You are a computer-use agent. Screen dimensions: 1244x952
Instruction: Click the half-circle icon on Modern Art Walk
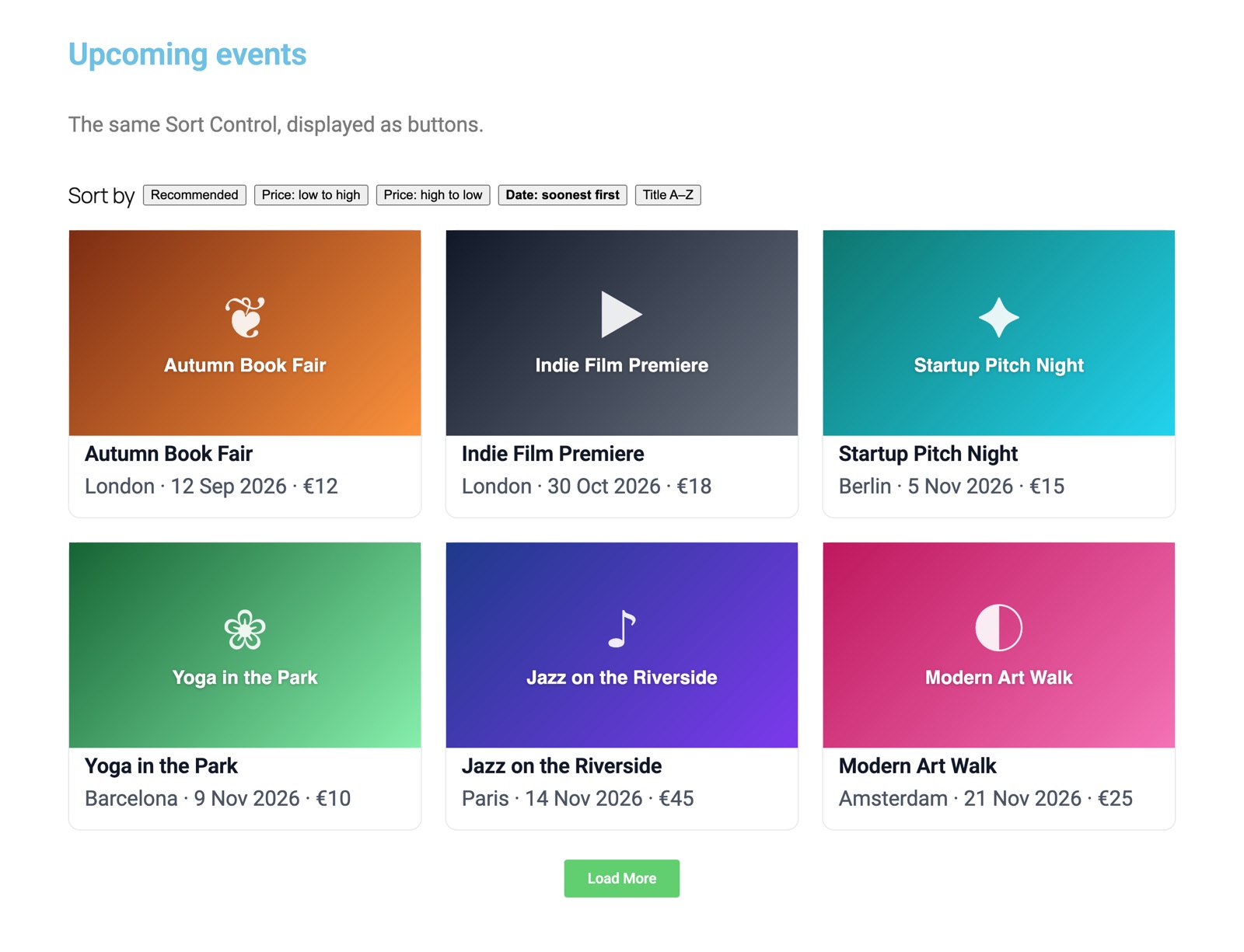click(x=998, y=628)
